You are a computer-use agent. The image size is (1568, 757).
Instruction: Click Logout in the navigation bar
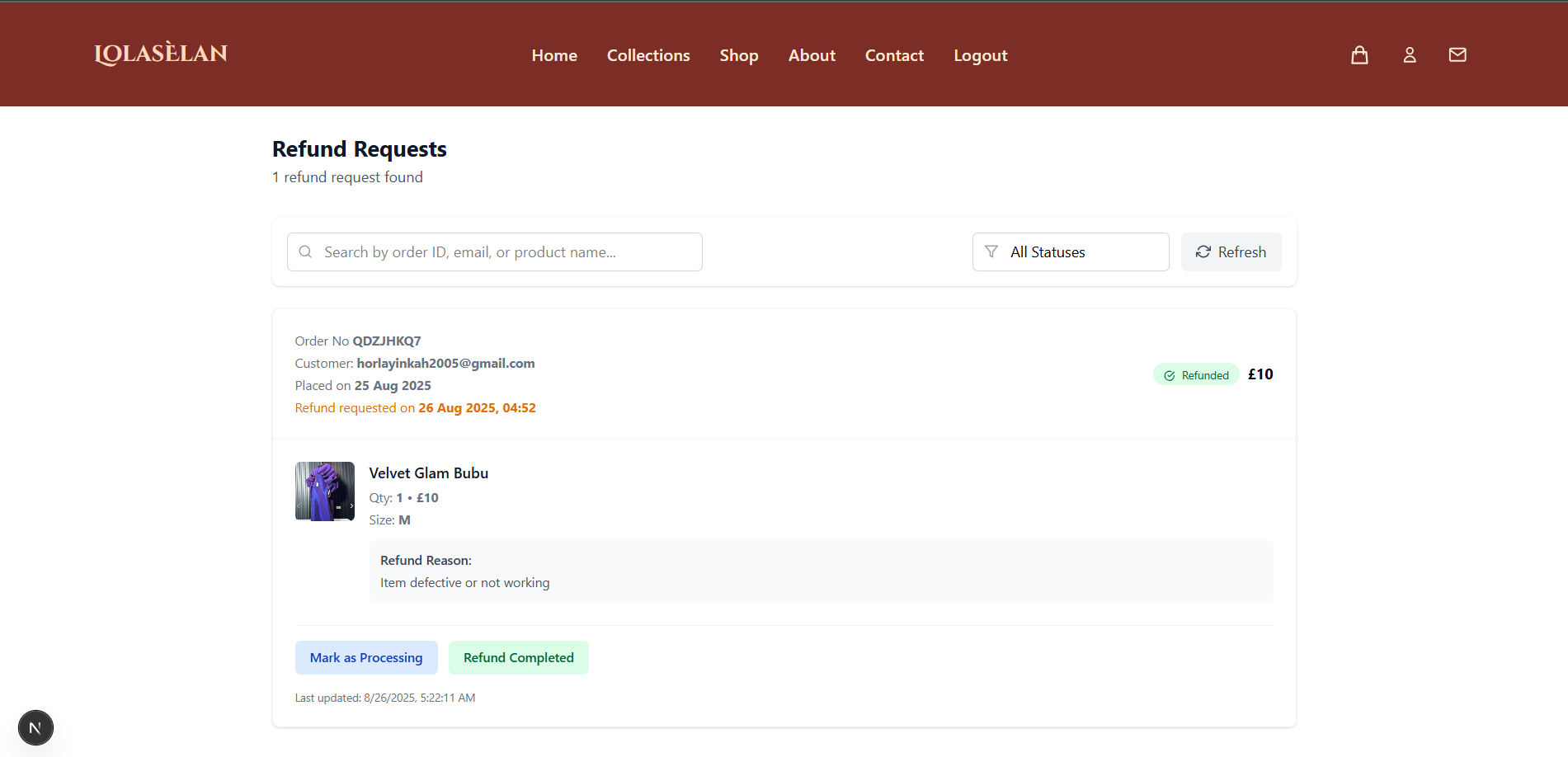click(x=980, y=55)
